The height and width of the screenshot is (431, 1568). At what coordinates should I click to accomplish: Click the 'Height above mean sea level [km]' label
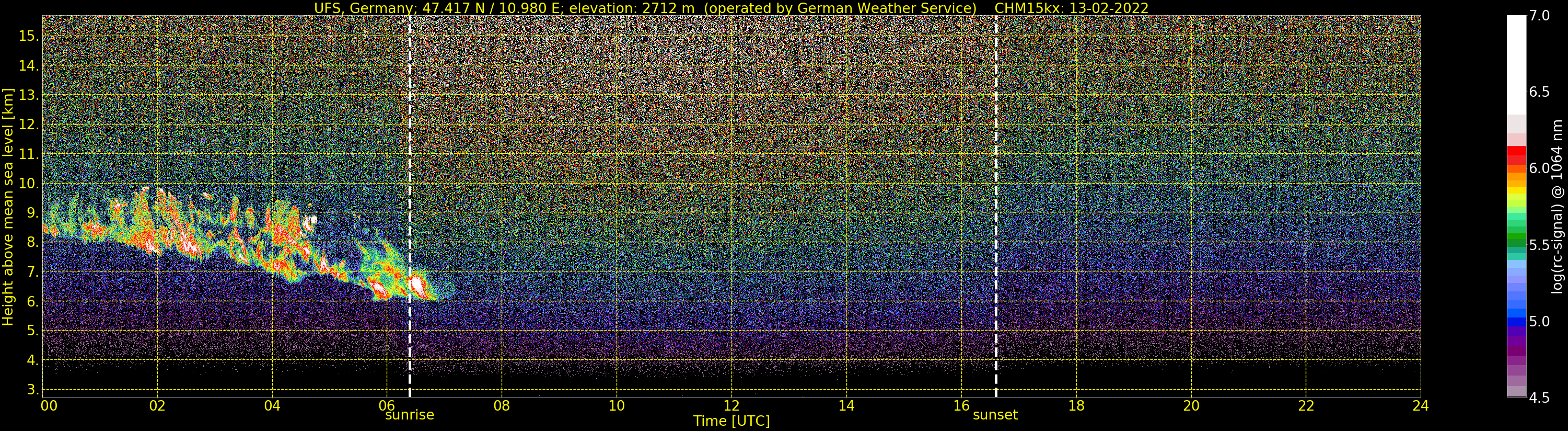click(x=8, y=206)
